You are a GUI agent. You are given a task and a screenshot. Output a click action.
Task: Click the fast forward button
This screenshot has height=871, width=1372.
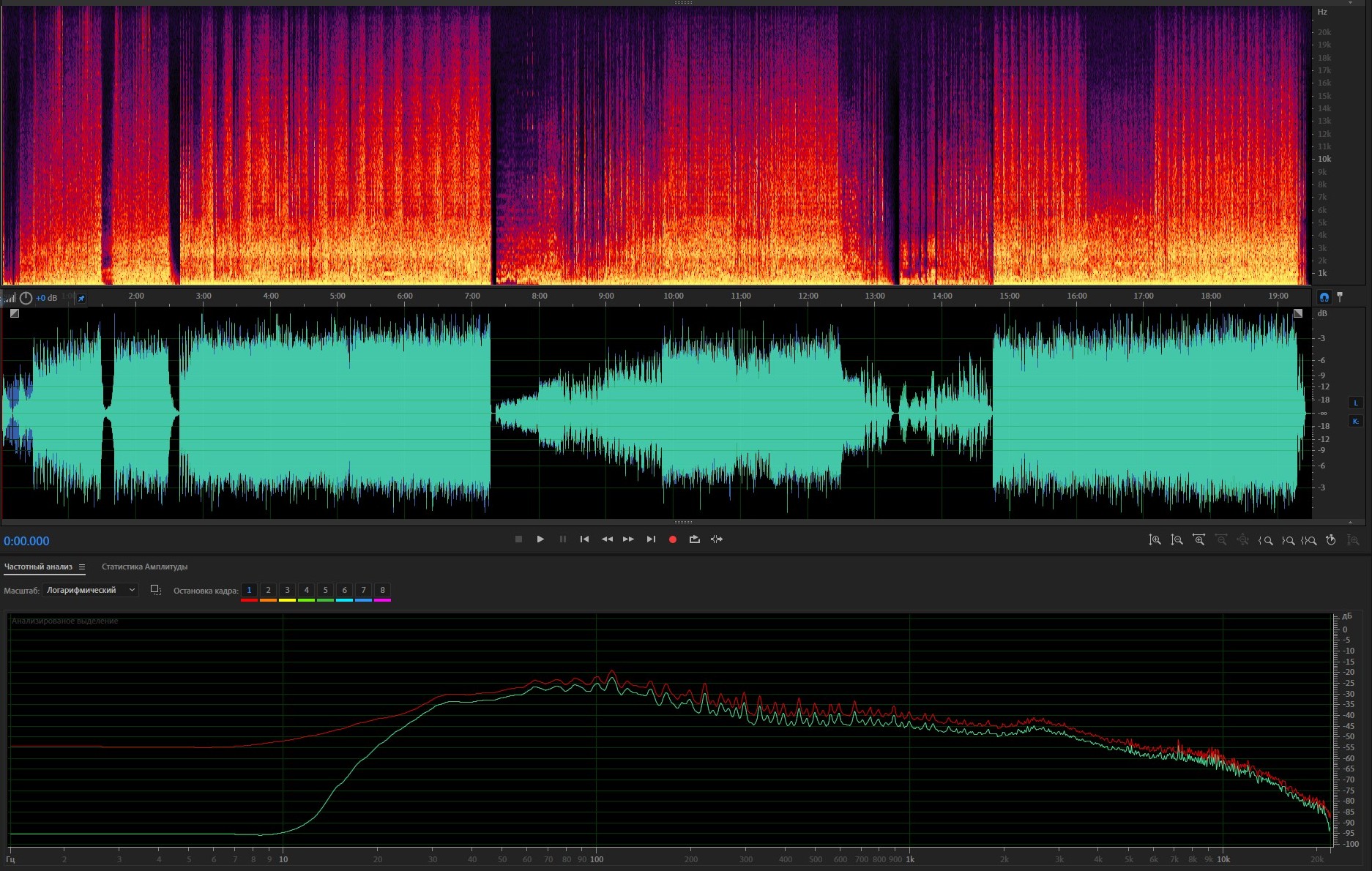coord(628,539)
